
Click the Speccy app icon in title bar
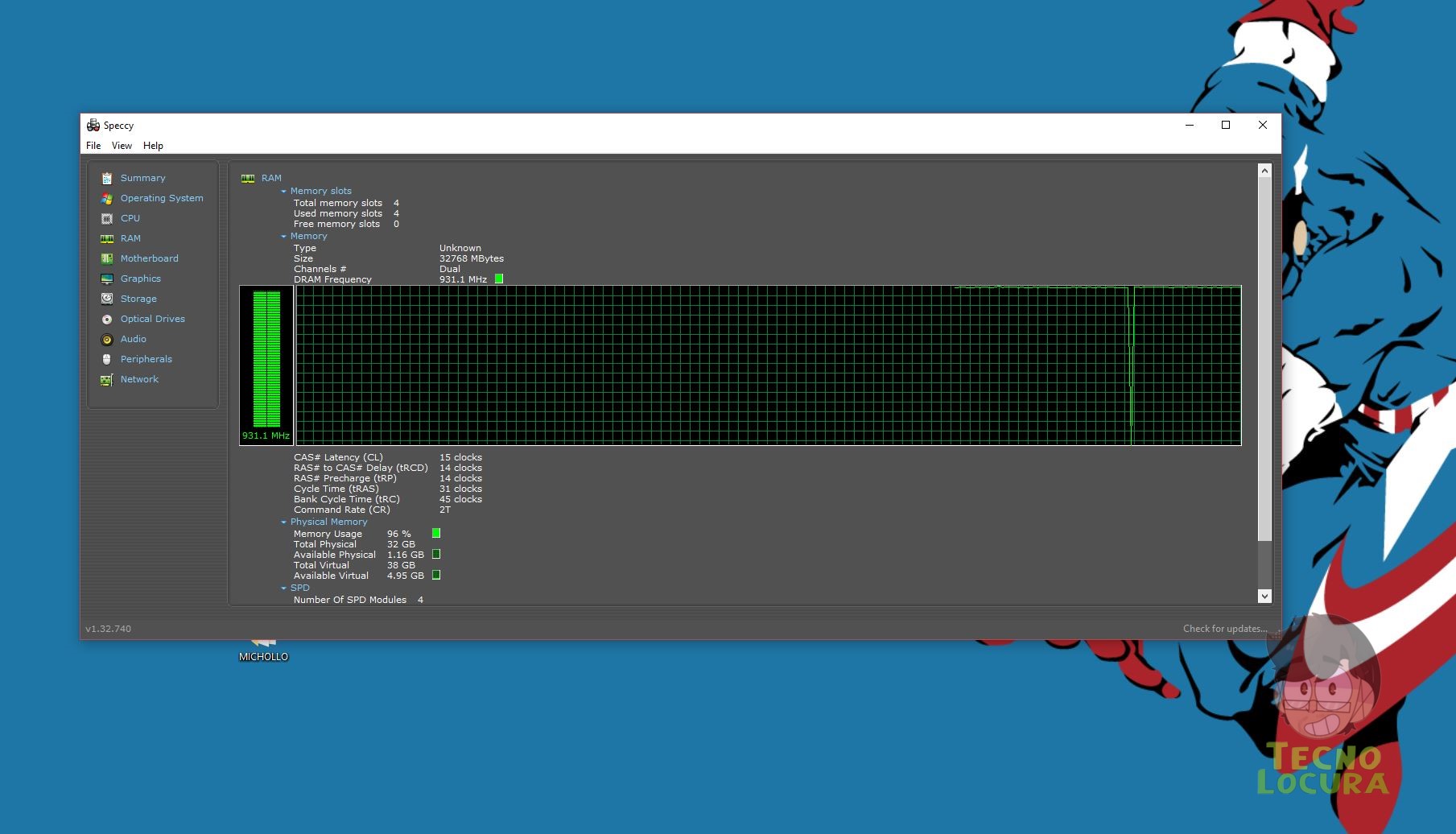(x=93, y=125)
